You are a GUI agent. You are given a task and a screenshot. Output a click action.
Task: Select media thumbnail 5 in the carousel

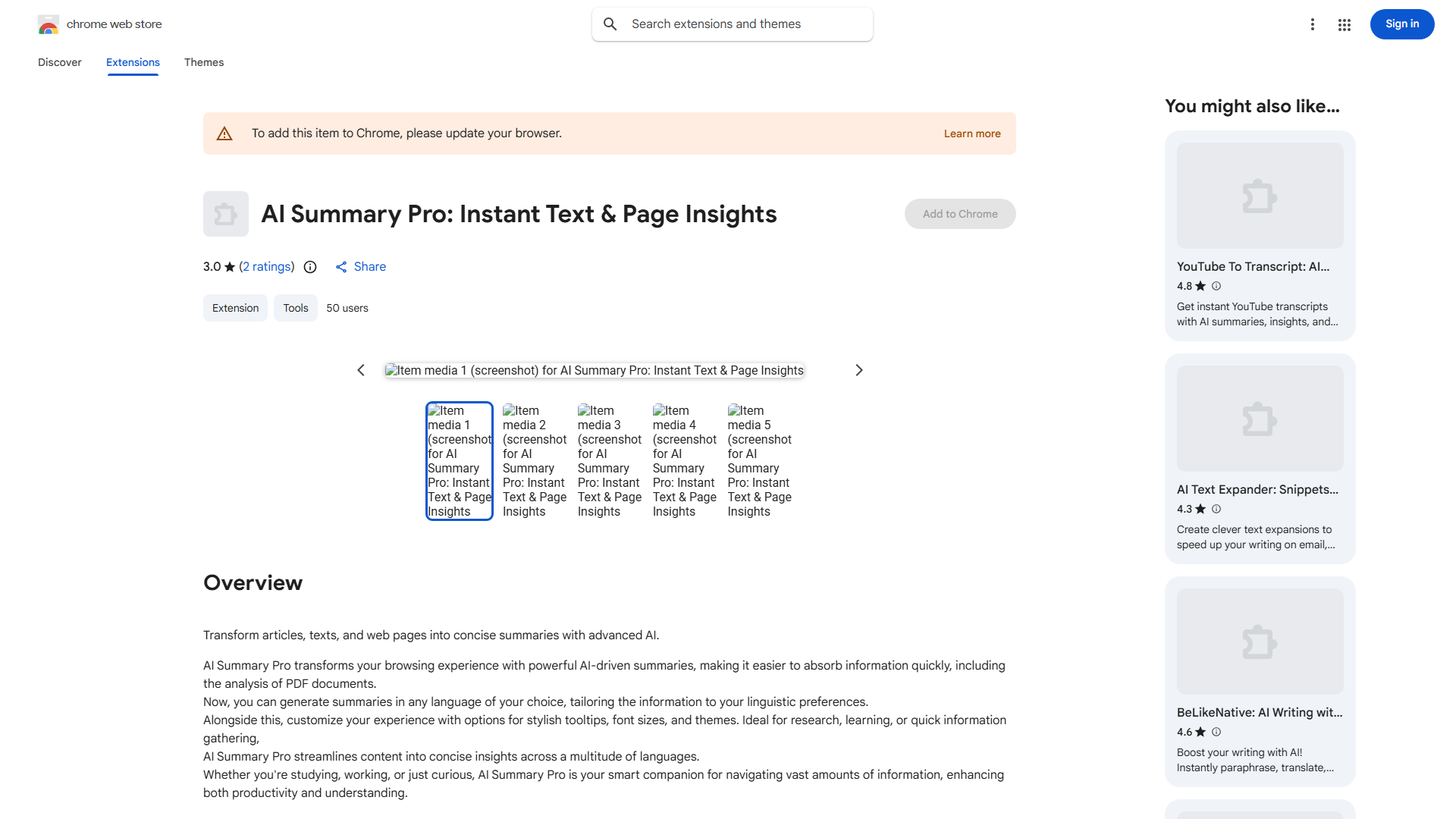(760, 460)
